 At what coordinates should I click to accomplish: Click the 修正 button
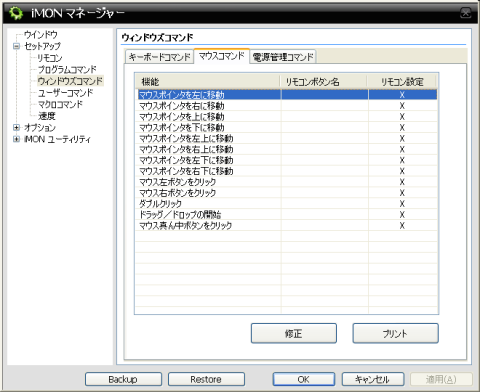(294, 333)
